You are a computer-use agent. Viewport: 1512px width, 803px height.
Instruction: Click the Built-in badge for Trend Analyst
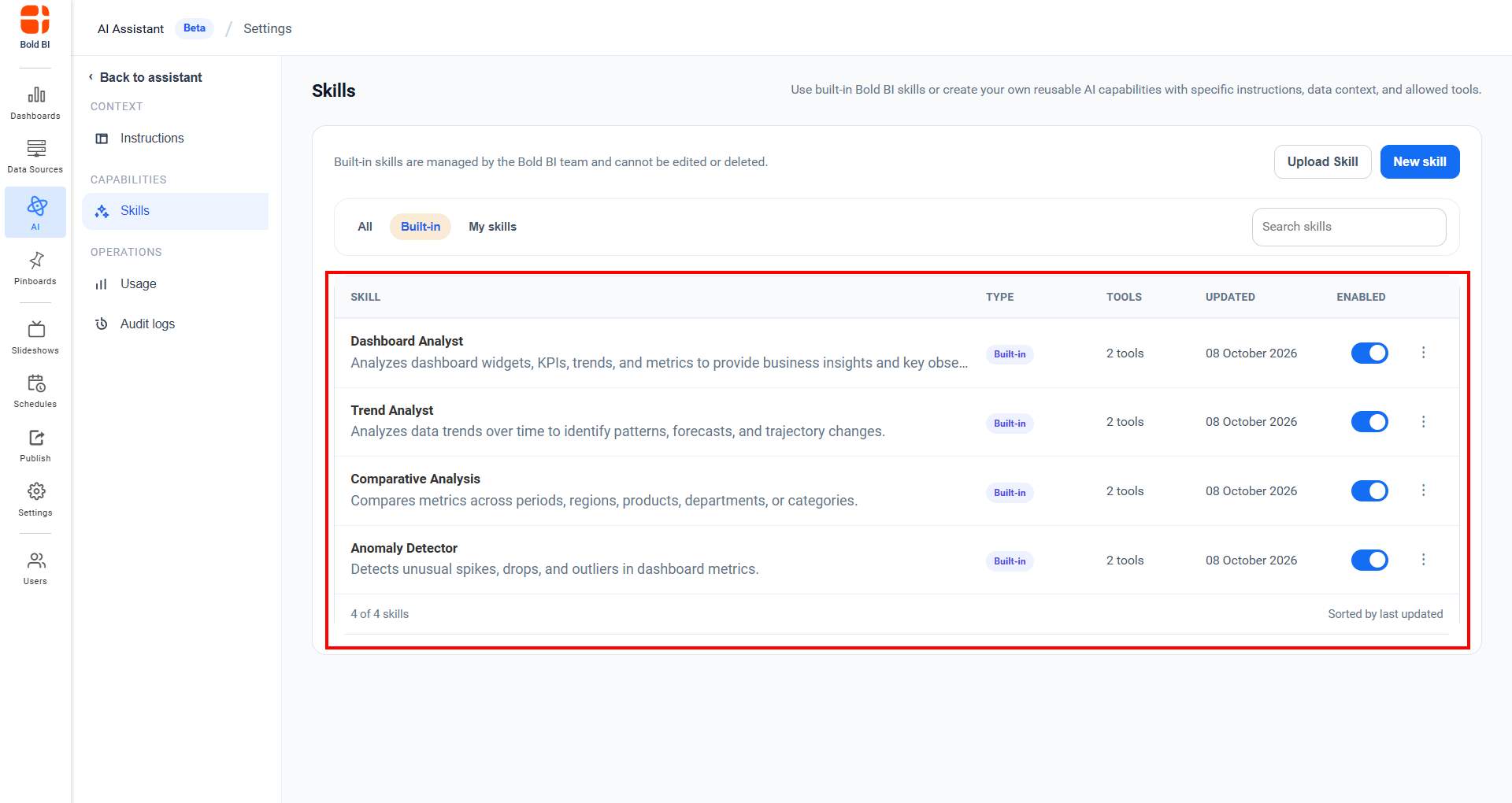click(x=1010, y=424)
